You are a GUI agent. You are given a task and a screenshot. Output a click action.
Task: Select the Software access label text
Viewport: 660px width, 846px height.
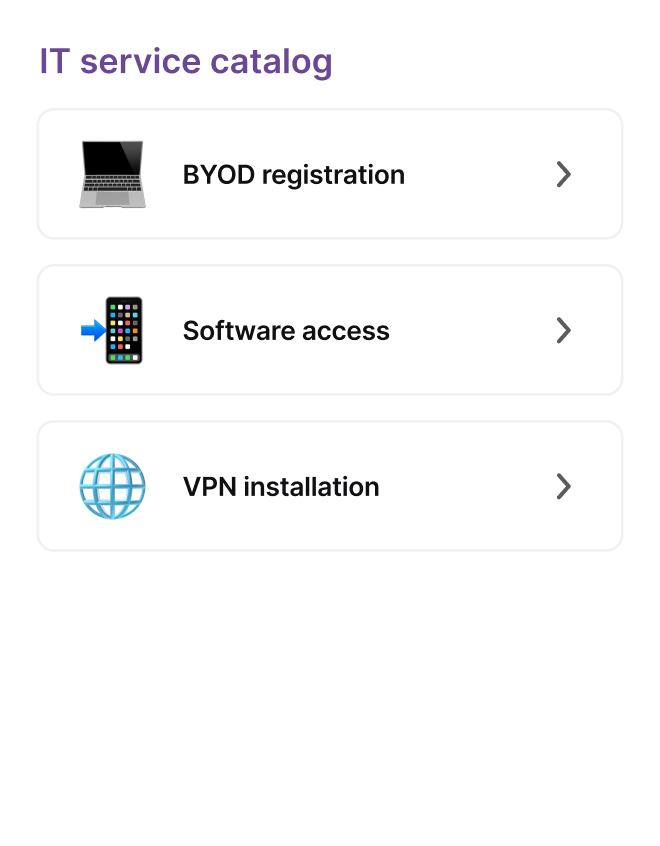[286, 330]
